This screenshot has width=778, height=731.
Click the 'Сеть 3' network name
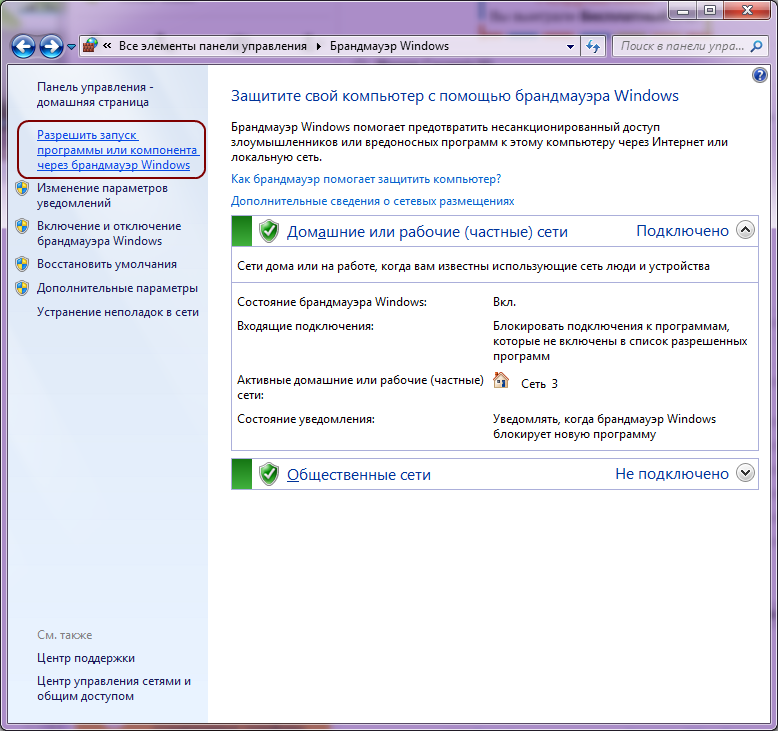tap(539, 384)
